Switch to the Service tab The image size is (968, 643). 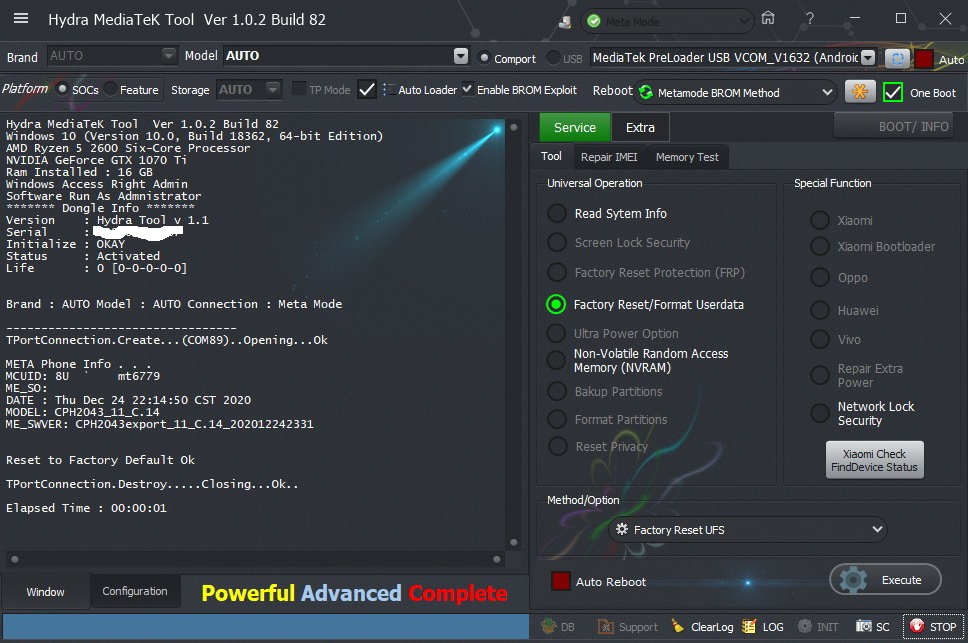click(575, 127)
